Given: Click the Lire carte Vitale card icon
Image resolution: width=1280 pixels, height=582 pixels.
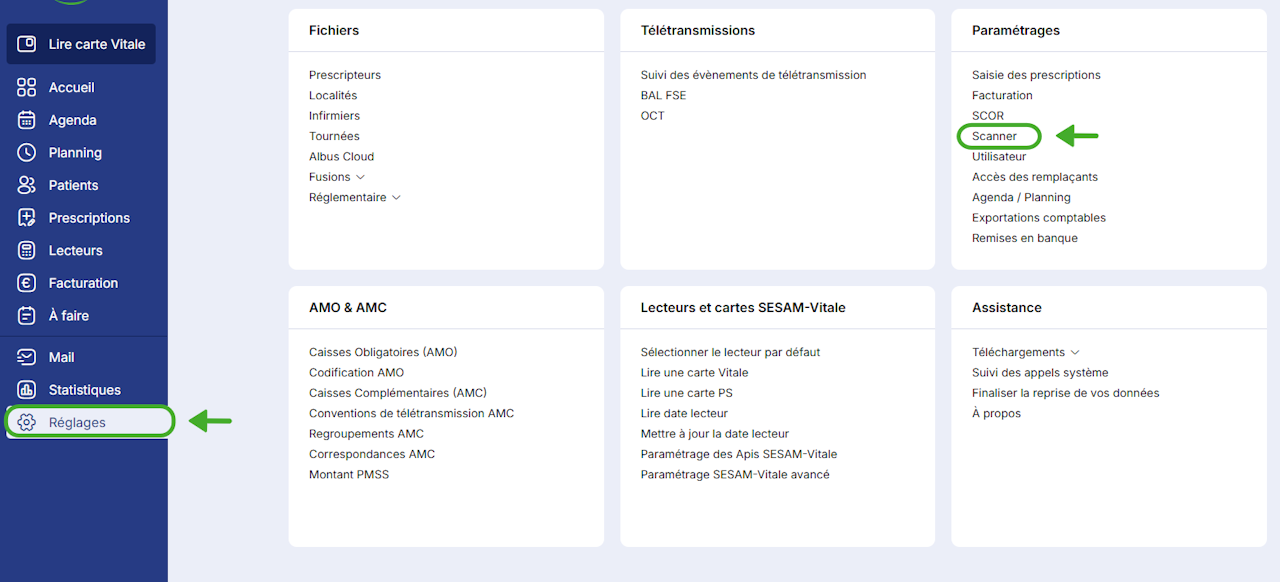Looking at the screenshot, I should coord(27,44).
